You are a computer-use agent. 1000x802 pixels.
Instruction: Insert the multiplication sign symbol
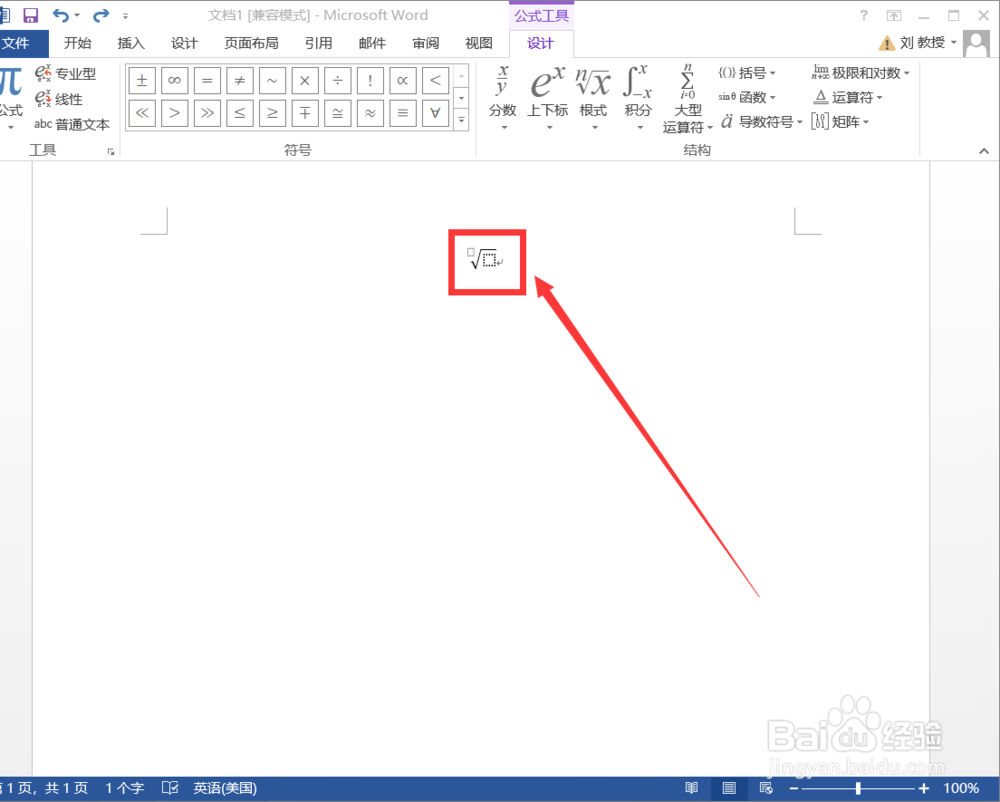click(304, 80)
